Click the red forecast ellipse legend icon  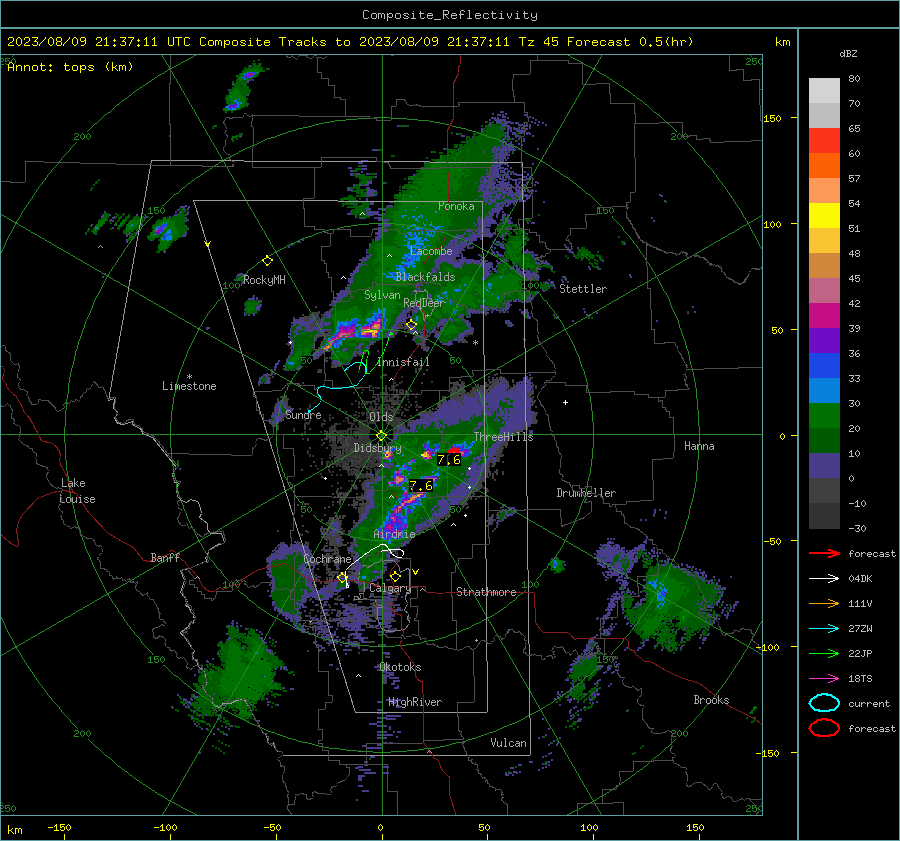(x=824, y=728)
